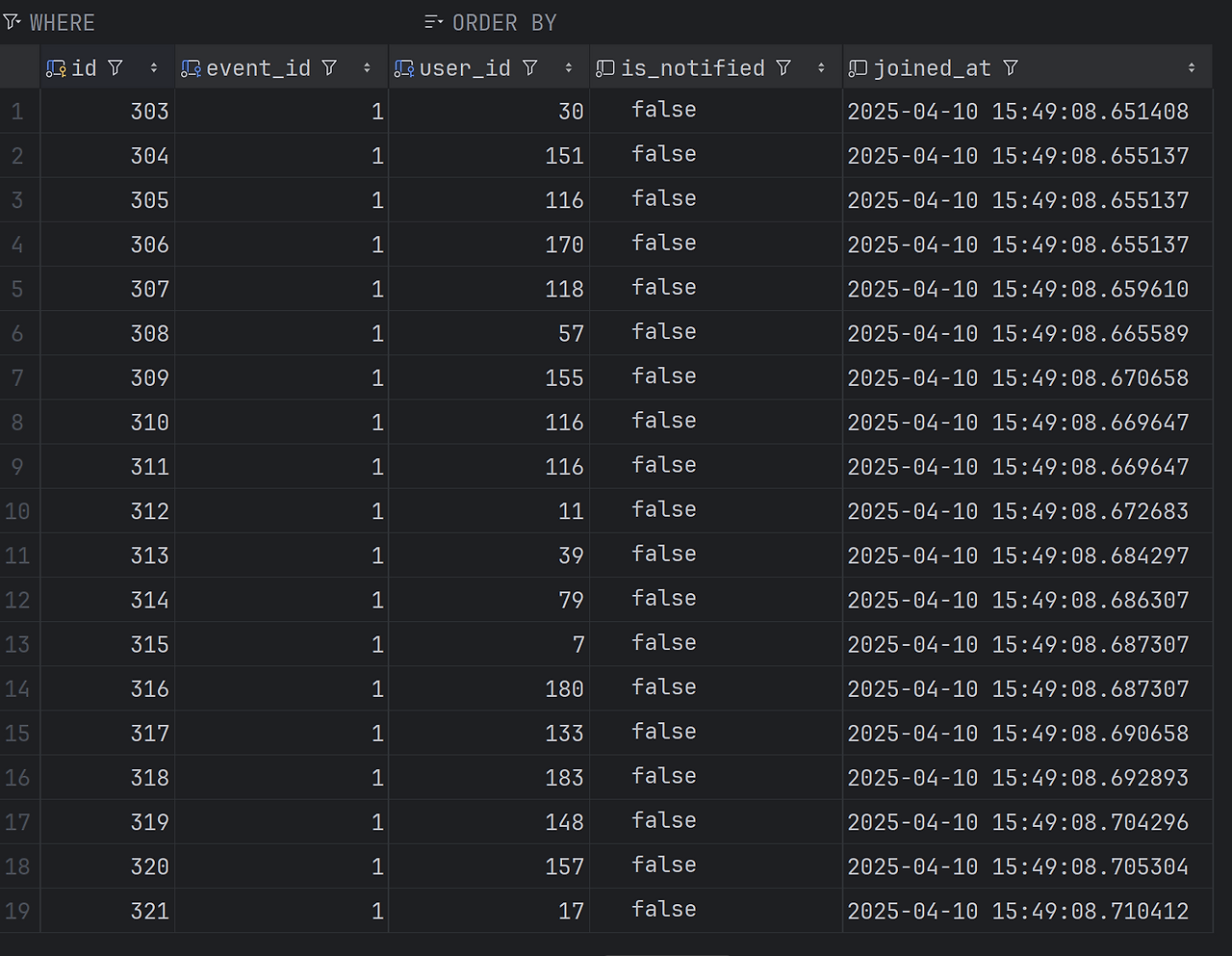This screenshot has height=956, width=1232.
Task: Click the joined_at column type icon
Action: 858,68
